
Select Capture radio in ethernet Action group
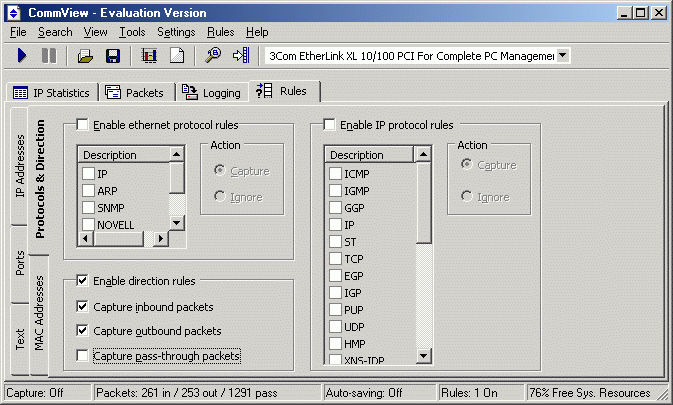(x=220, y=170)
